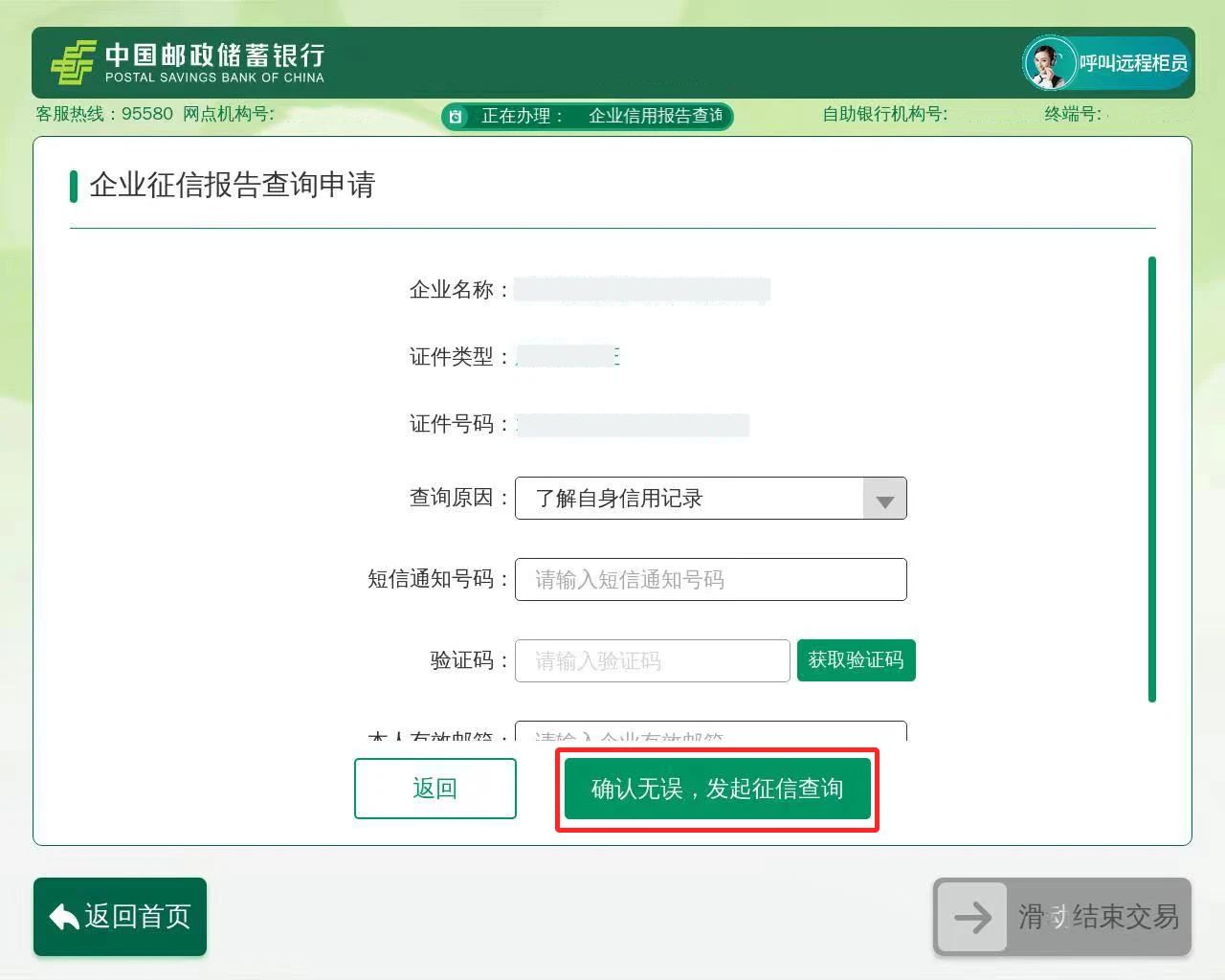The width and height of the screenshot is (1225, 980).
Task: Click the masked 证件号码 value
Action: [633, 425]
